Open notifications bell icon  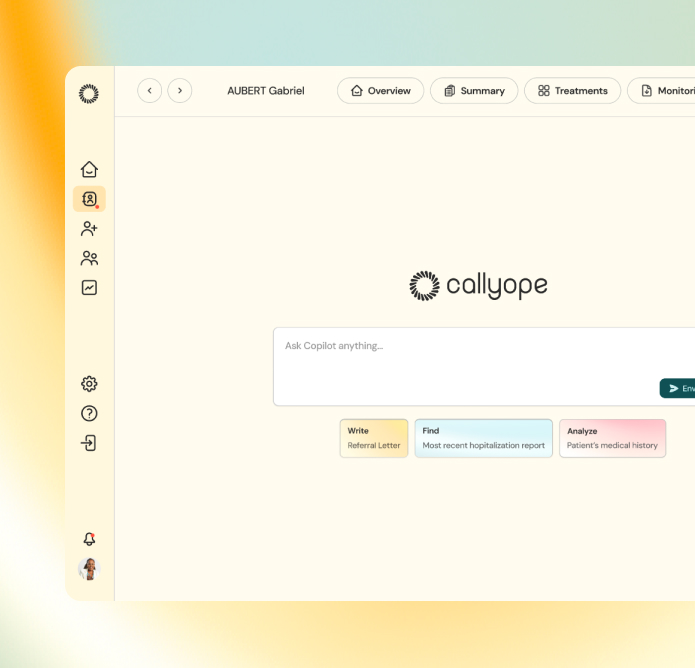[89, 539]
